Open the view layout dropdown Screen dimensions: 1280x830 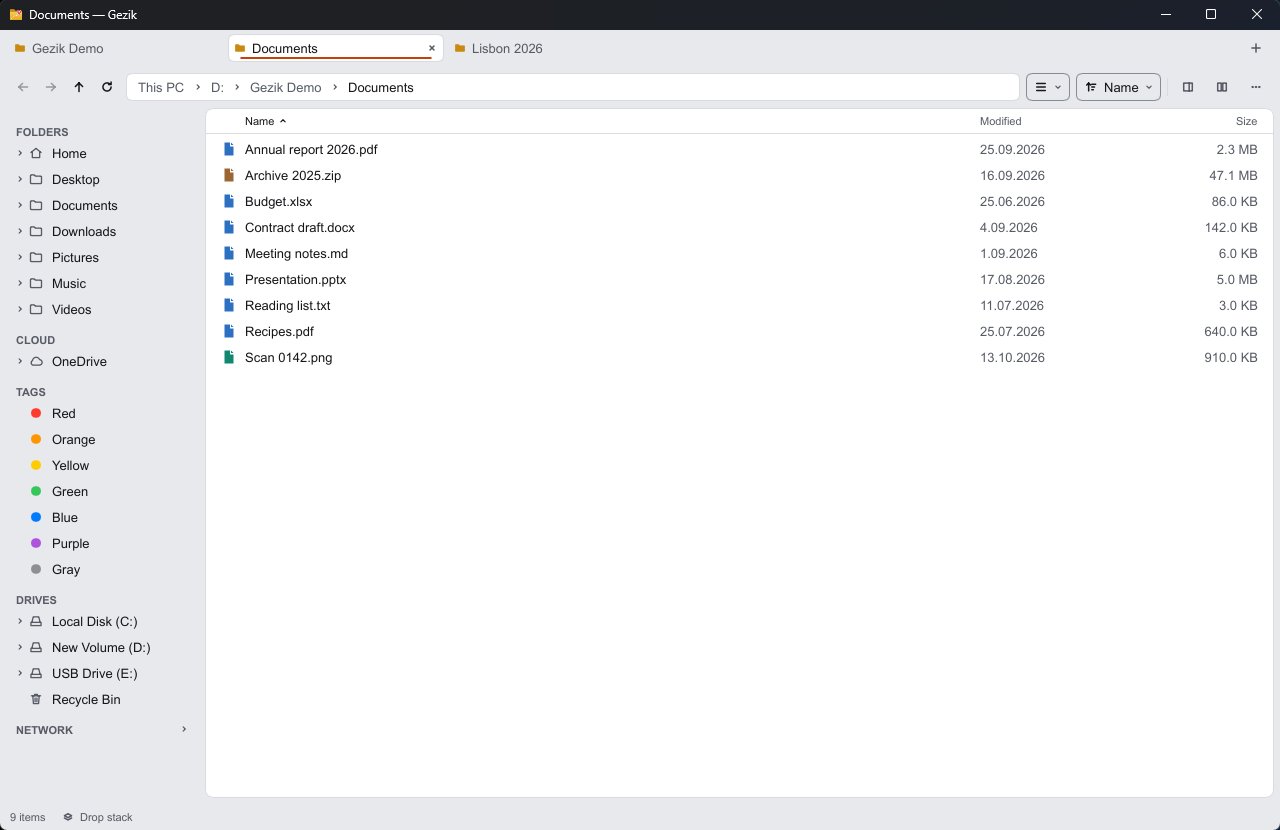[x=1048, y=87]
